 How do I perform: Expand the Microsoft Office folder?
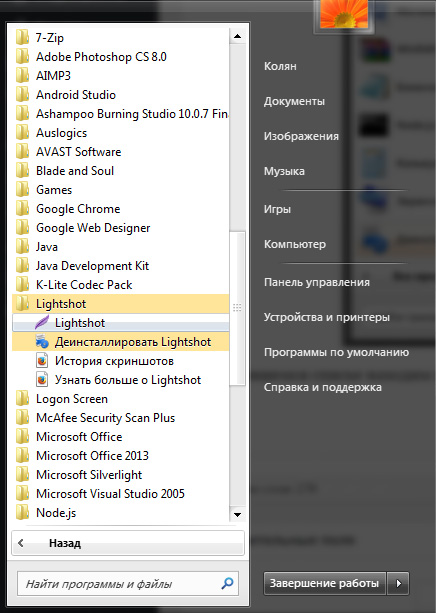pyautogui.click(x=120, y=437)
